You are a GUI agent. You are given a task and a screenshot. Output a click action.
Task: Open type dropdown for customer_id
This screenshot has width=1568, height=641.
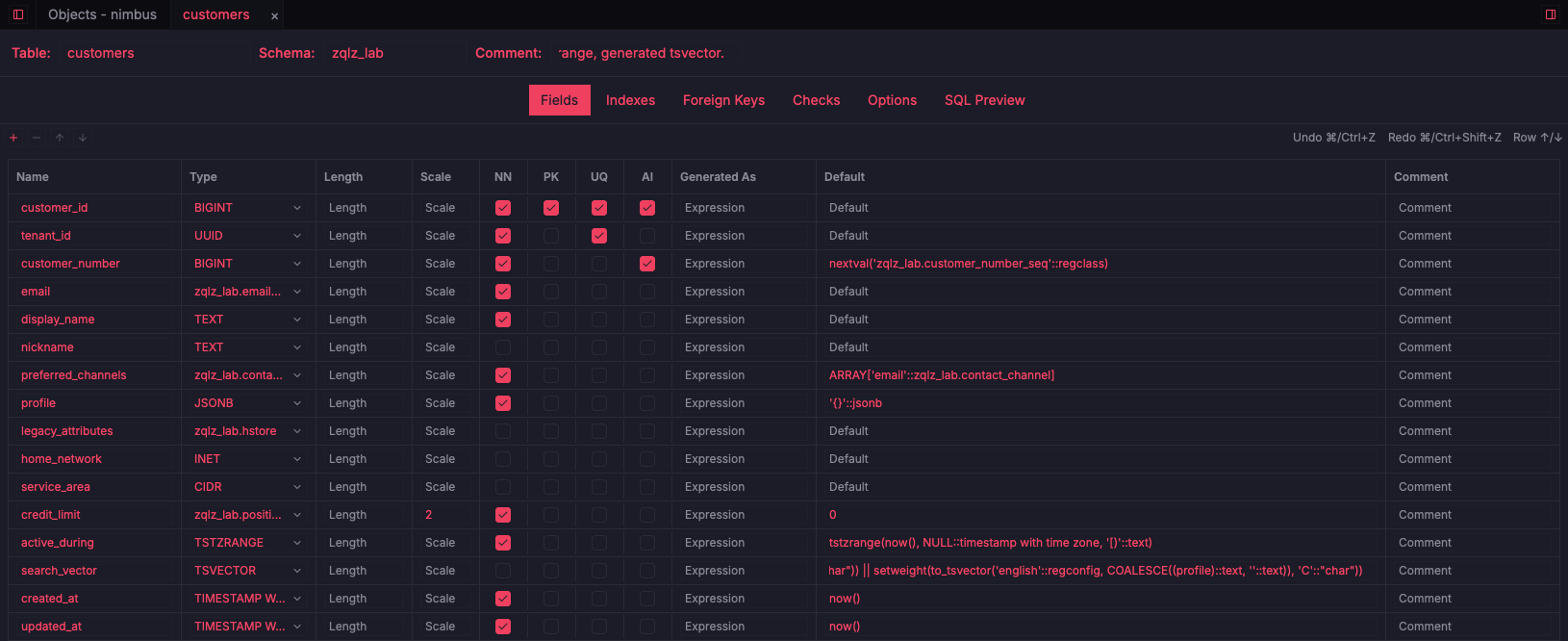click(248, 208)
